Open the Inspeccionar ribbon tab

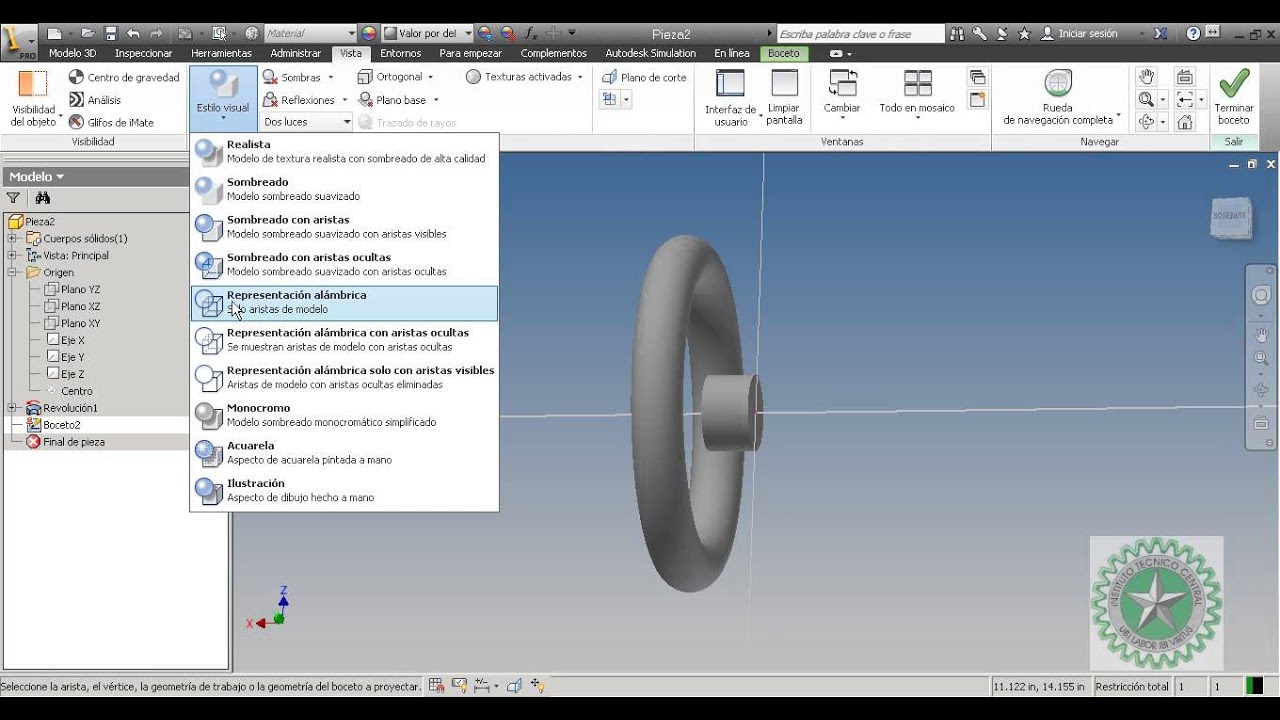click(144, 53)
